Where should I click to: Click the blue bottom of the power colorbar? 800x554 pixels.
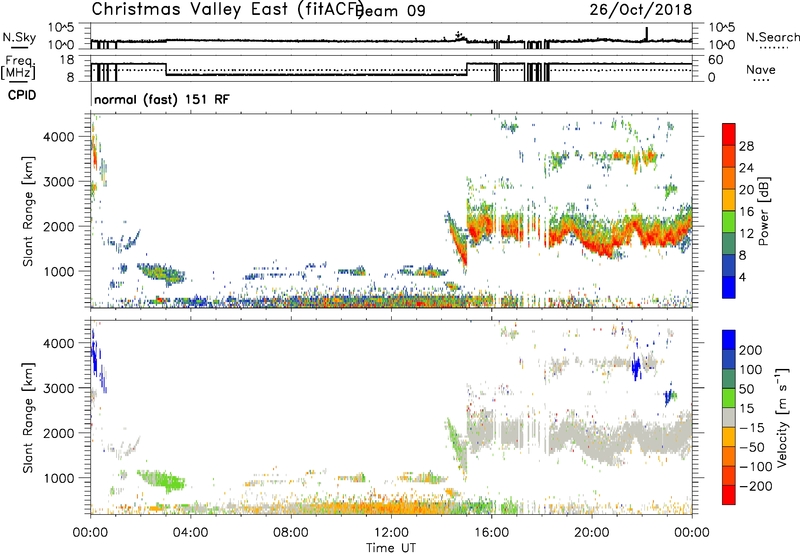point(729,287)
